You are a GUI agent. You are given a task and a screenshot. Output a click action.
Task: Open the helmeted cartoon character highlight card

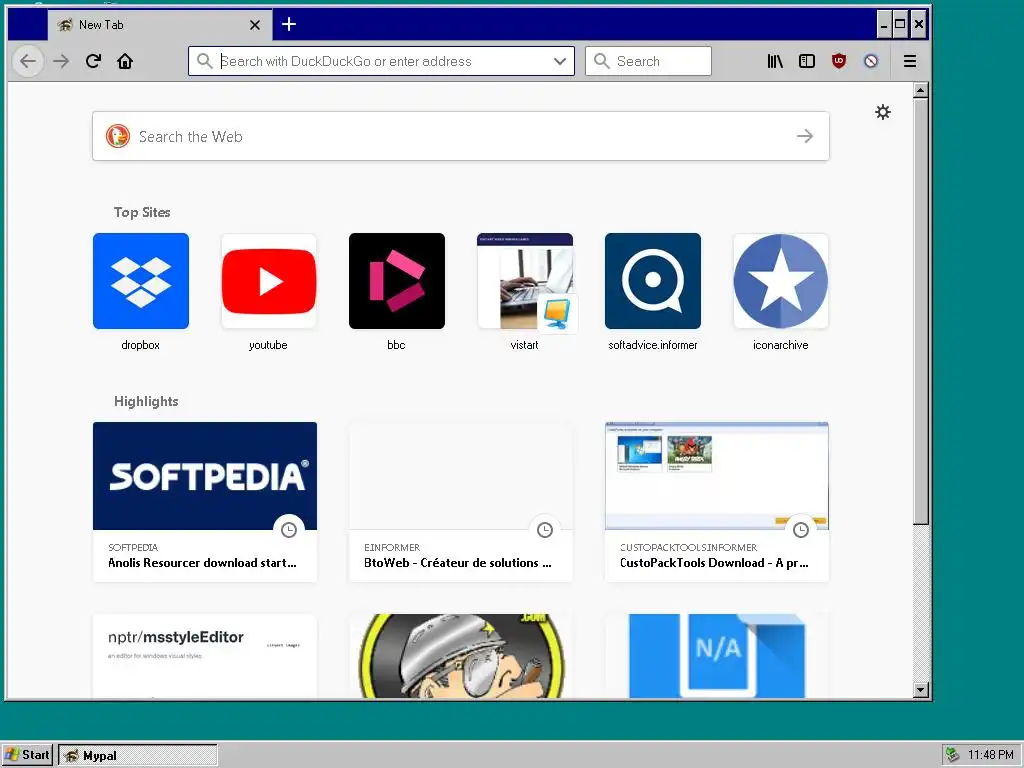(461, 656)
